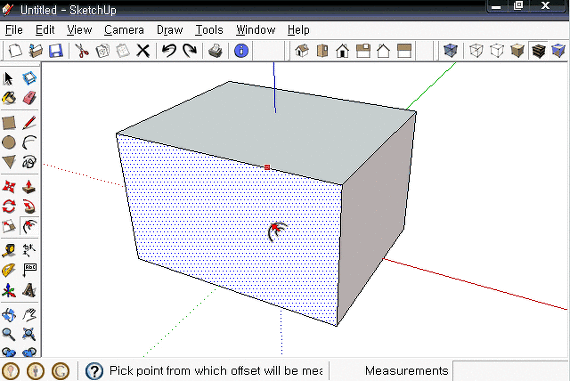Open the Draw menu

click(x=169, y=30)
